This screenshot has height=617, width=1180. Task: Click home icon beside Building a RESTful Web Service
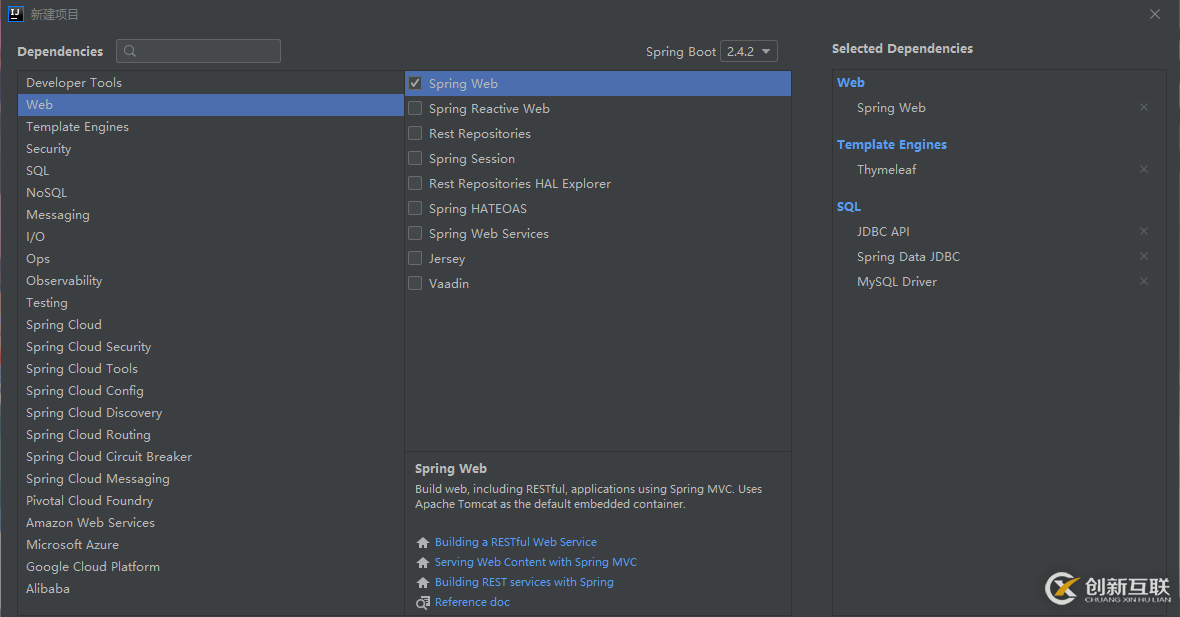423,543
